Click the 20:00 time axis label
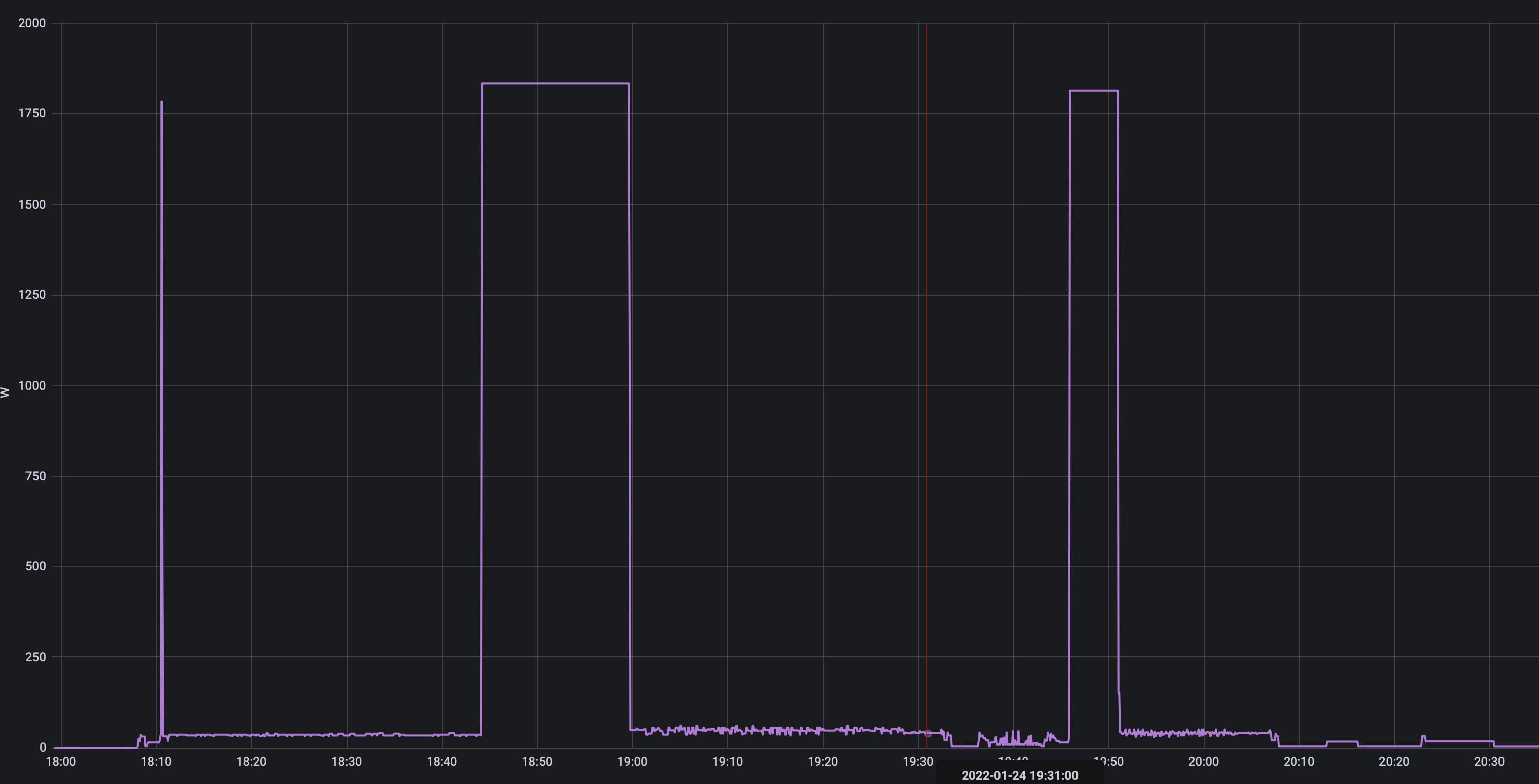1539x784 pixels. tap(1203, 762)
